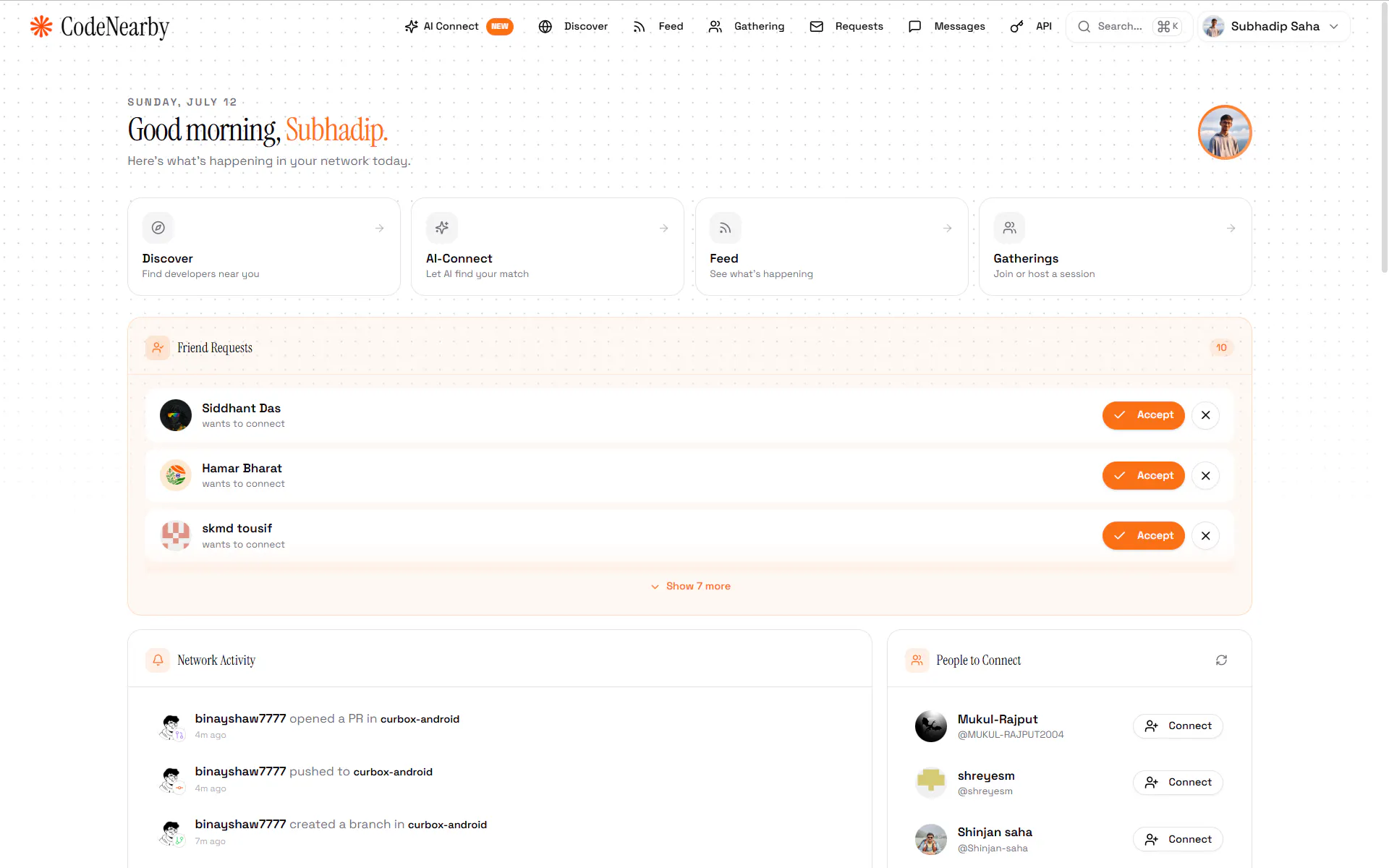The image size is (1389, 868).
Task: Click the RSS icon on Feed card
Action: [x=726, y=228]
